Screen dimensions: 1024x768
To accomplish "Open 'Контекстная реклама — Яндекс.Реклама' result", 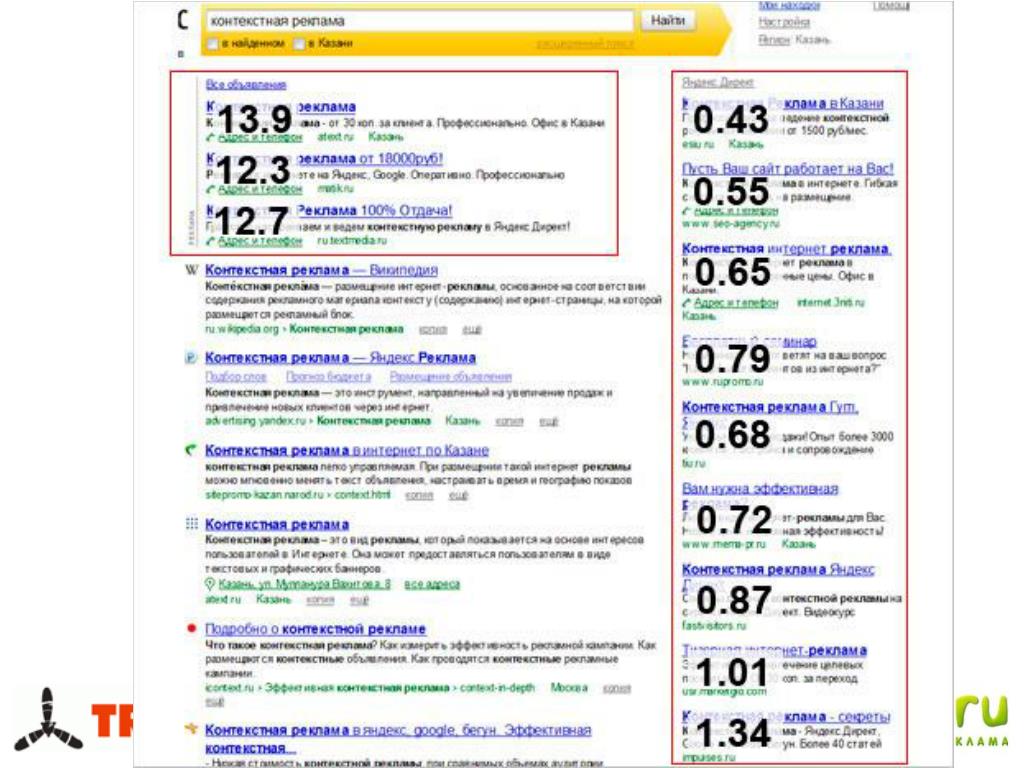I will (x=340, y=358).
